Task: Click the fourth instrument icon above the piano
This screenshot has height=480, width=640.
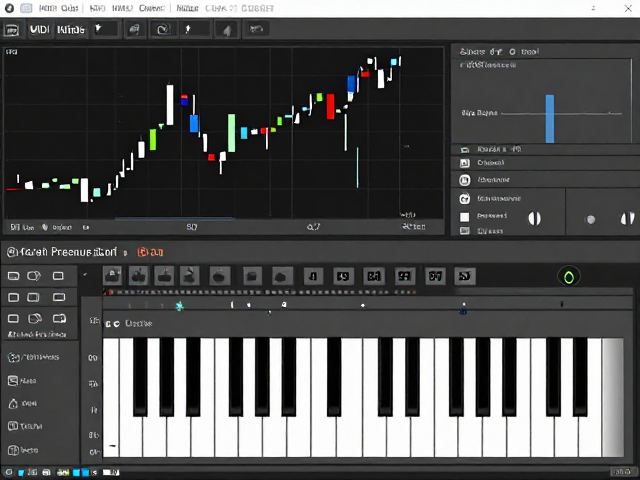Action: click(189, 276)
